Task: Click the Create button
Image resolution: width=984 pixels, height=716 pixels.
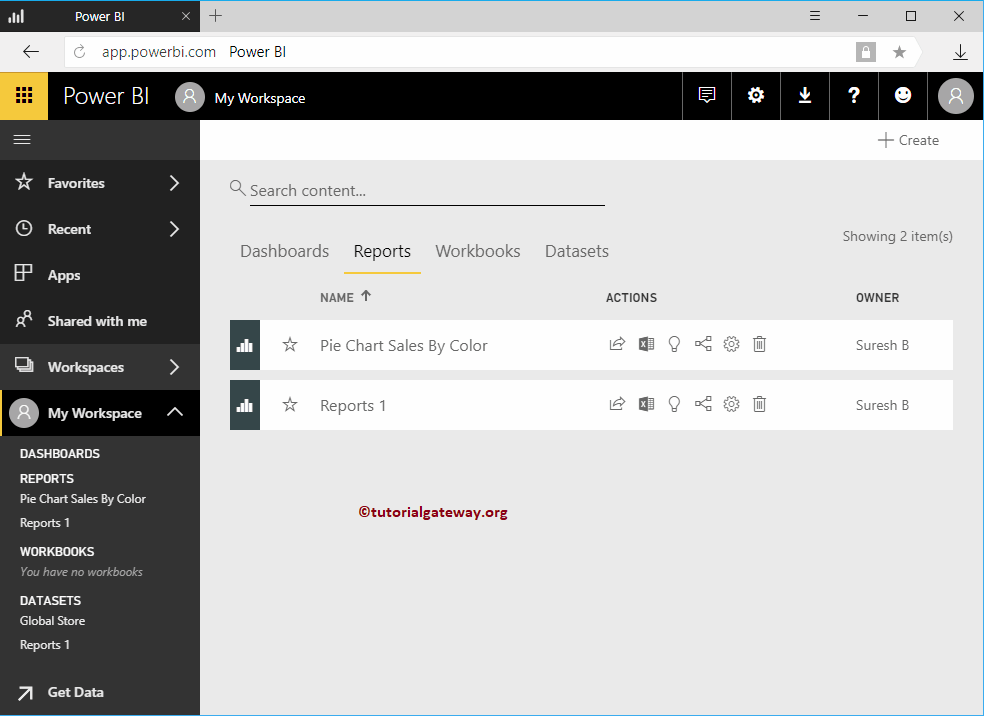Action: point(908,140)
